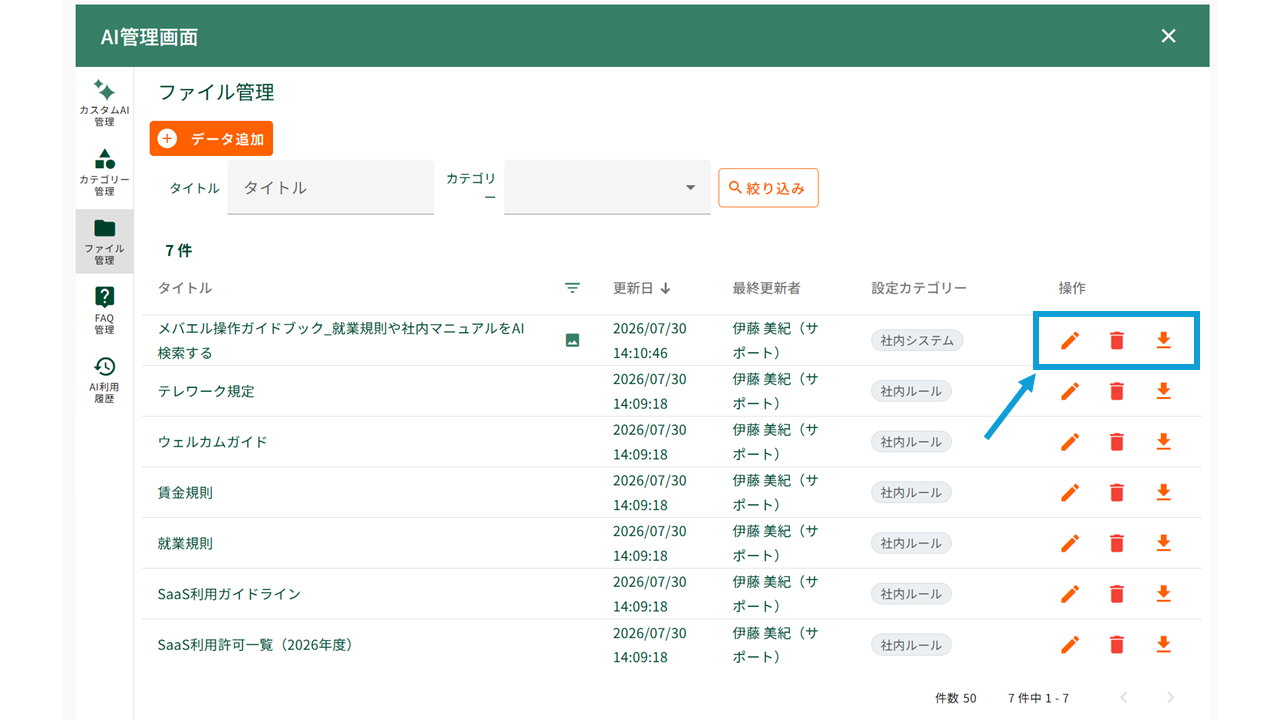
Task: Click the SaaS利用ガイドライン title text
Action: pos(230,594)
